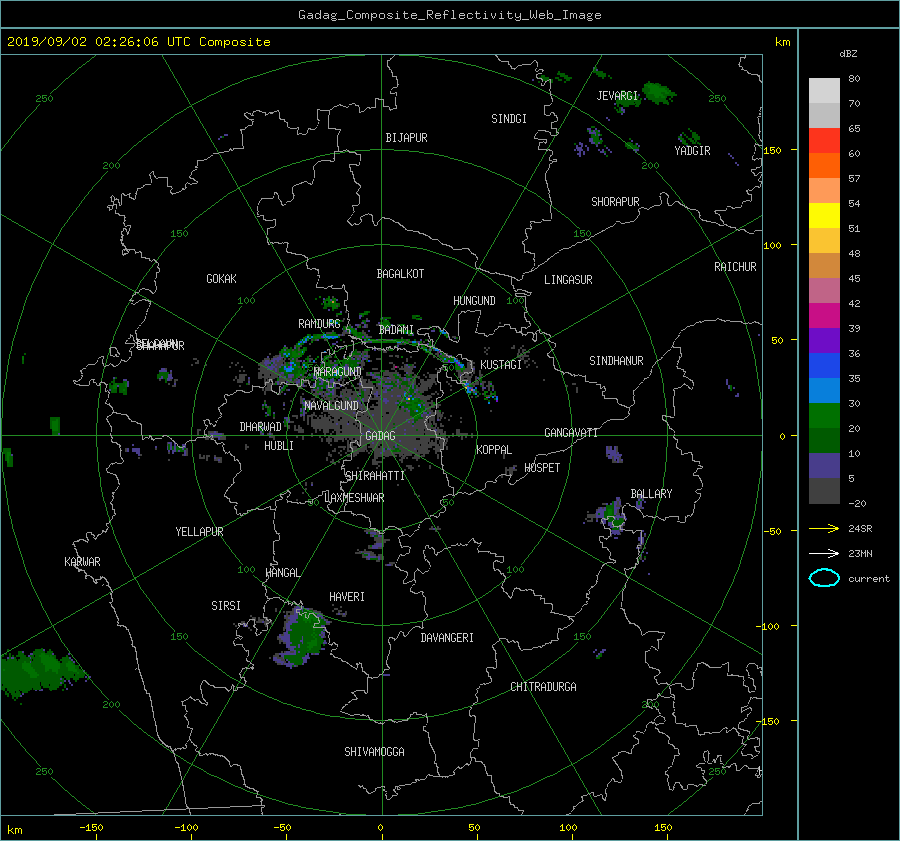Click the green 20 dBZ color band
900x841 pixels.
[824, 416]
